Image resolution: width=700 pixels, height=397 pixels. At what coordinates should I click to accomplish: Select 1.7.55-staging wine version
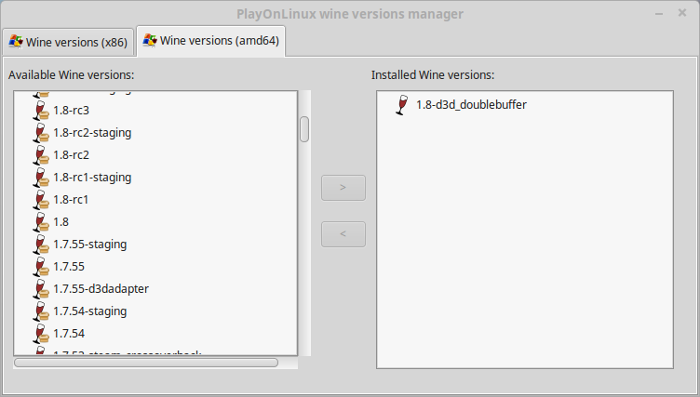90,244
